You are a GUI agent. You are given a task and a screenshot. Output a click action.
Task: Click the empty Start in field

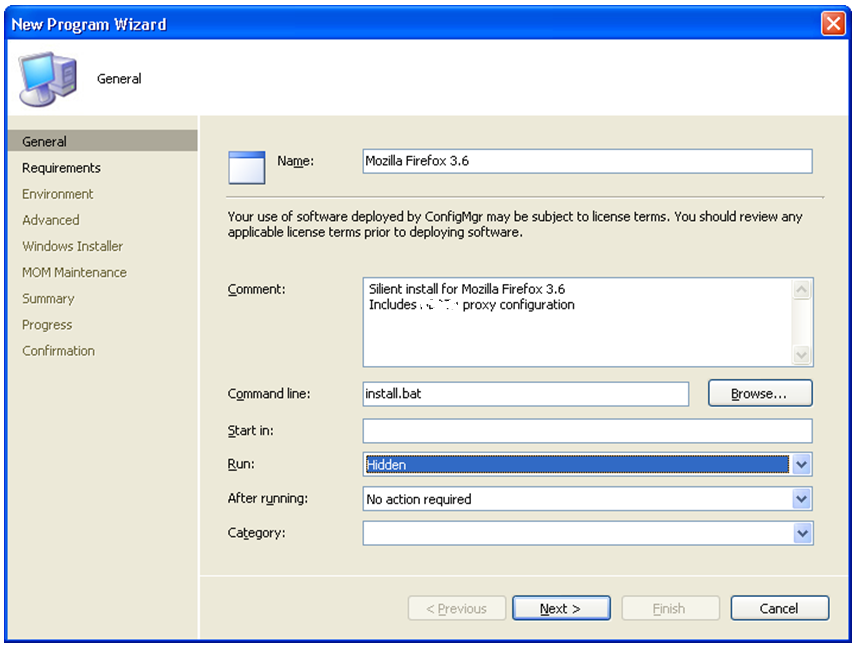click(587, 431)
